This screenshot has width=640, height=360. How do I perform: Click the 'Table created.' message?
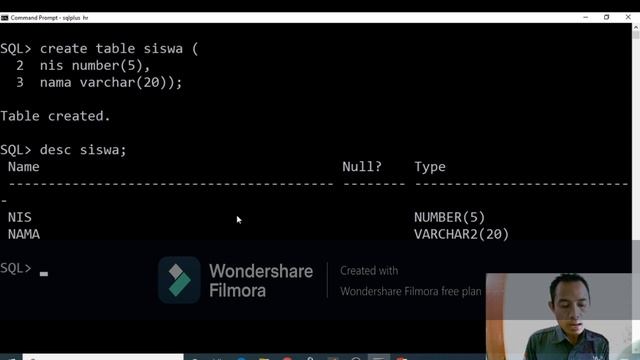(x=55, y=116)
